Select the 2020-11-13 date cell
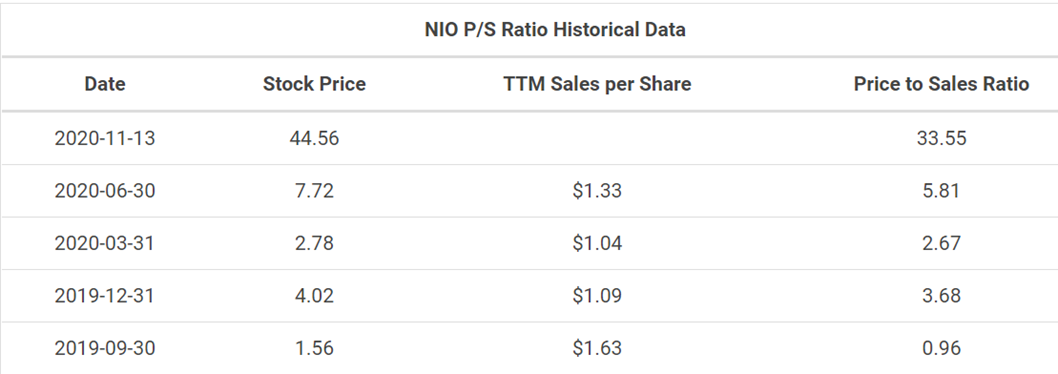Viewport: 1058px width, 374px height. (x=105, y=138)
